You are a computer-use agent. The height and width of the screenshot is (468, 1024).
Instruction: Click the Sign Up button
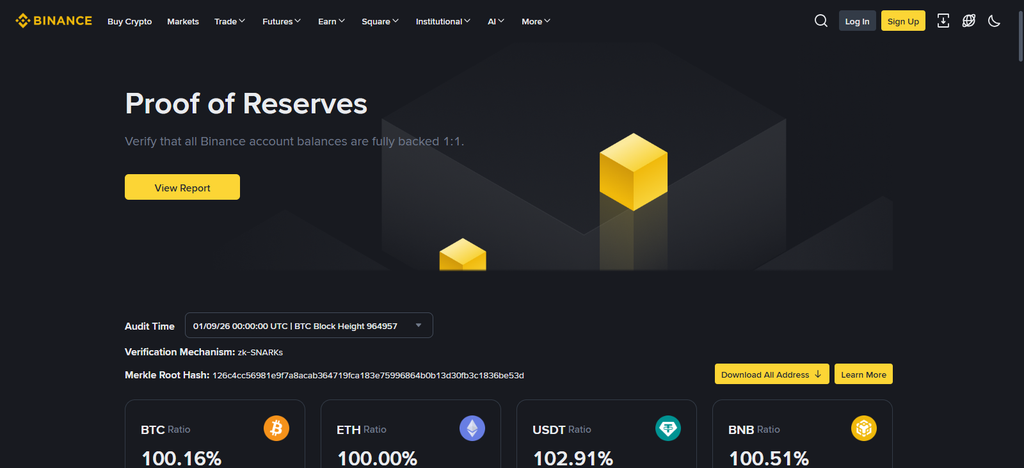(x=903, y=21)
